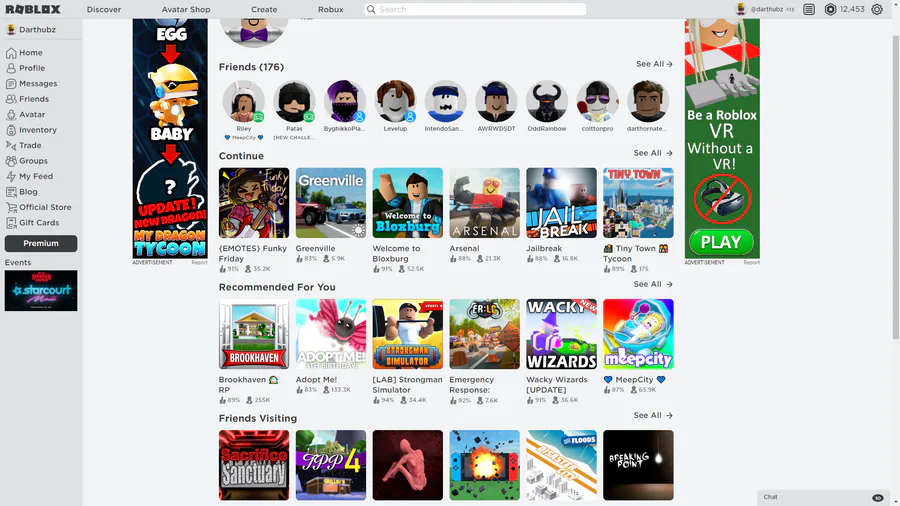900x506 pixels.
Task: Open friend ByghikkoPla's avatar
Action: pyautogui.click(x=345, y=102)
